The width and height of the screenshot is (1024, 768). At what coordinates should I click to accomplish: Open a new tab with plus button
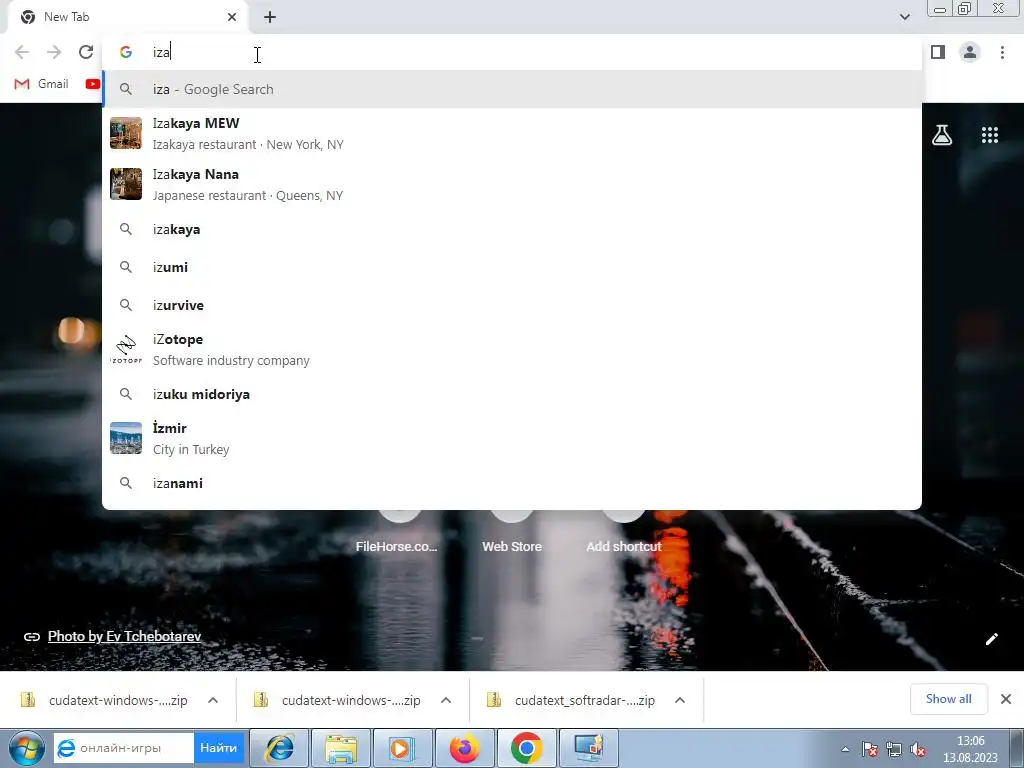270,17
